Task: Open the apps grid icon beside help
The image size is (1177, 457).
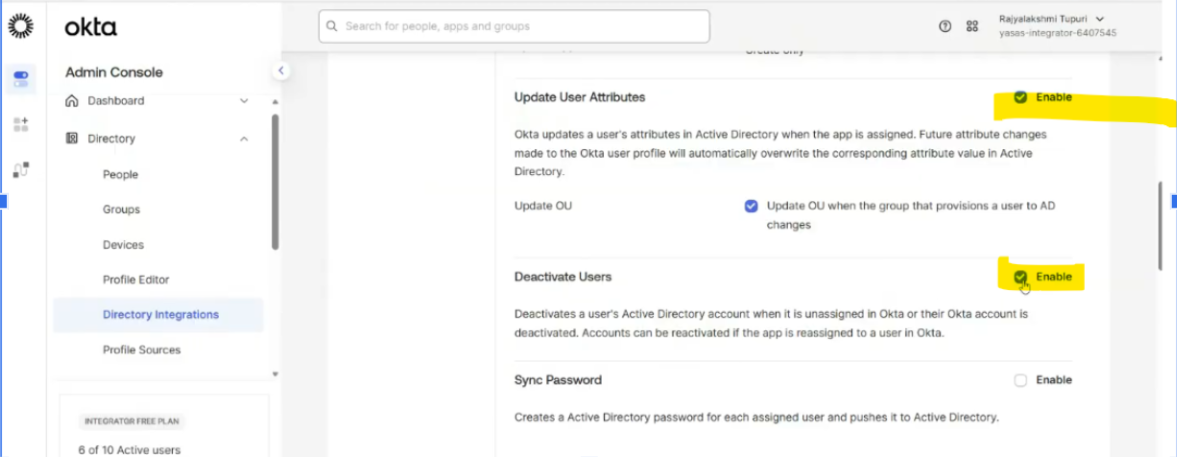Action: [972, 27]
